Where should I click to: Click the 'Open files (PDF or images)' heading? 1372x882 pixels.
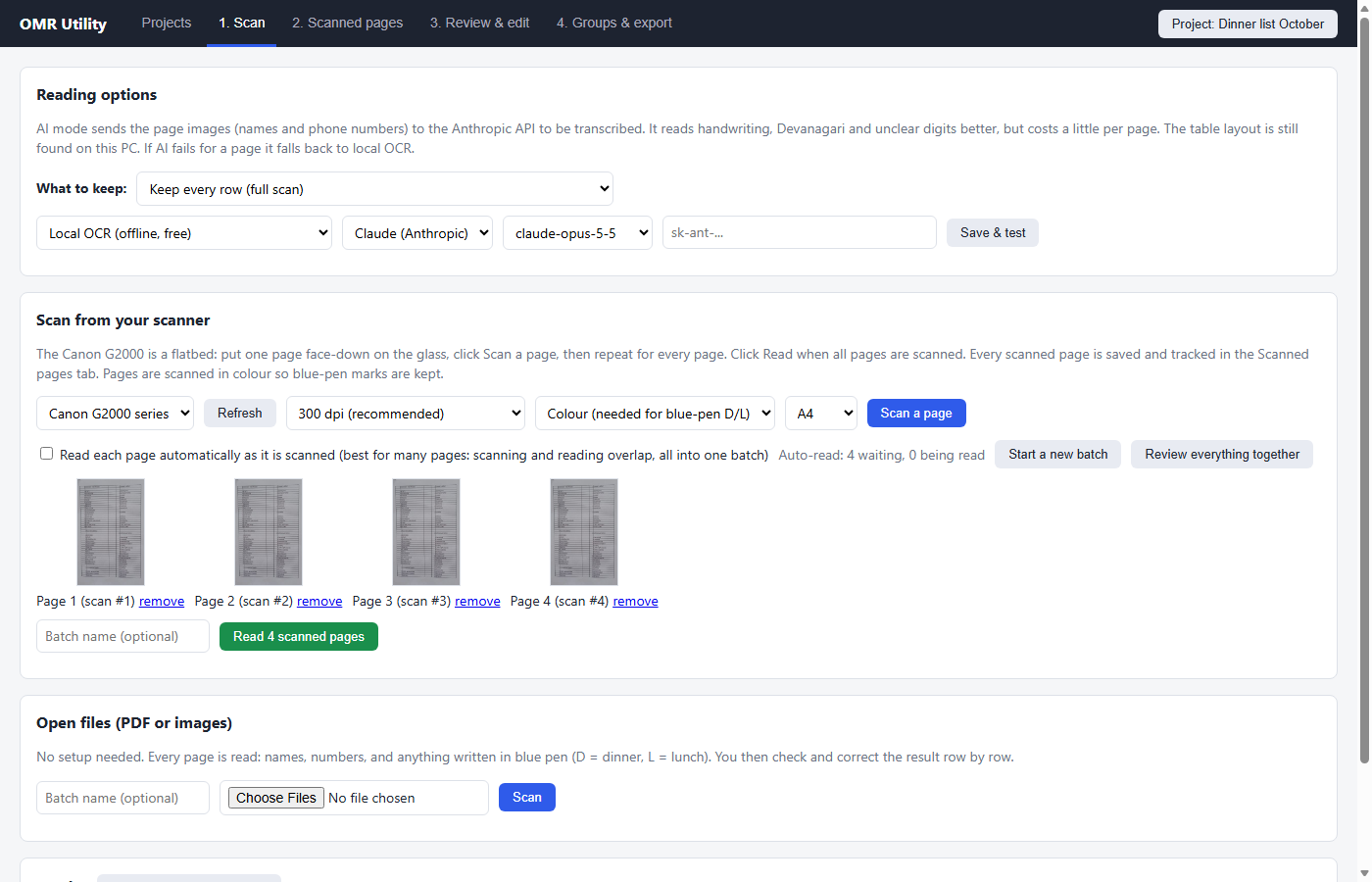click(x=134, y=723)
